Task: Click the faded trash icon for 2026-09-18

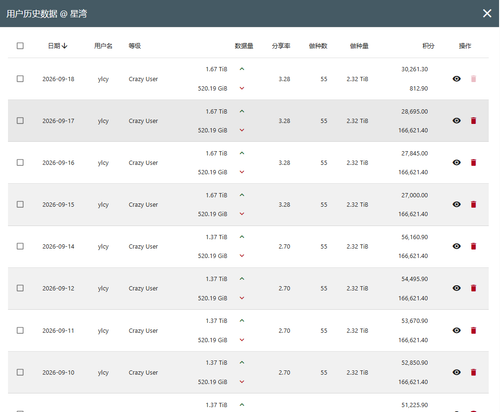Action: [473, 79]
